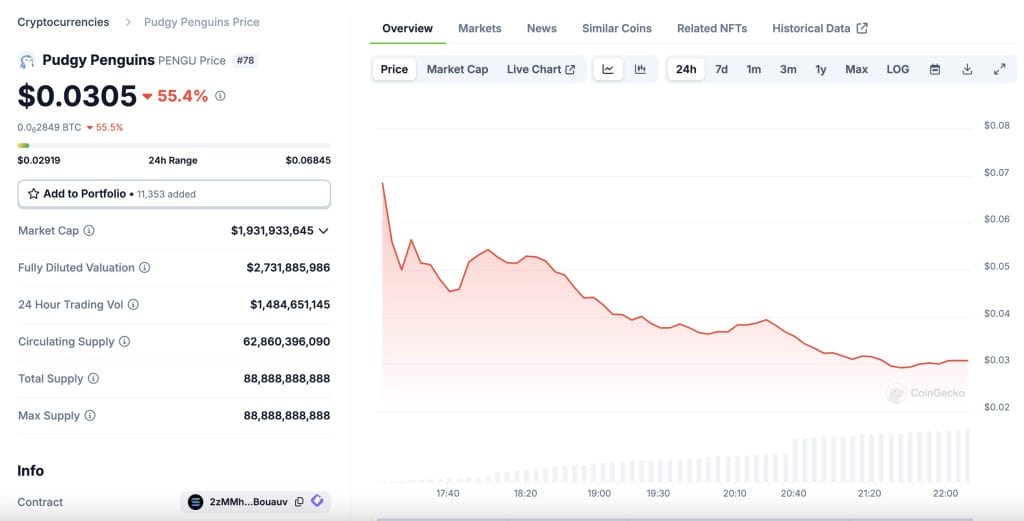Open the Overview tab
Image resolution: width=1024 pixels, height=521 pixels.
[408, 28]
